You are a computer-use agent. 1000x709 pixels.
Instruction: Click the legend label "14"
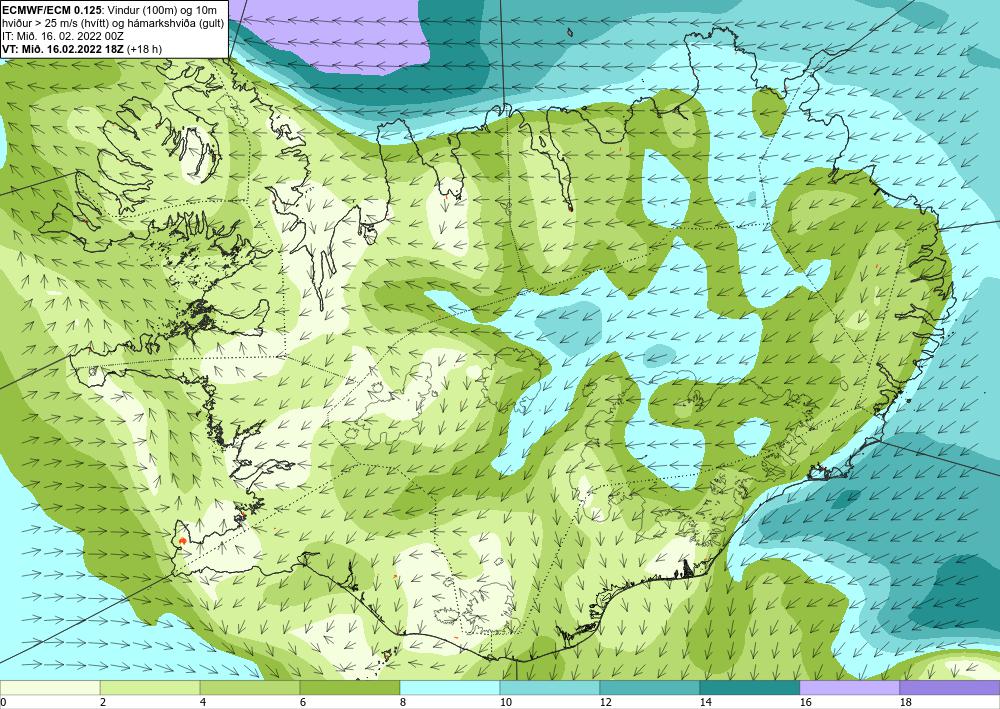pos(705,702)
